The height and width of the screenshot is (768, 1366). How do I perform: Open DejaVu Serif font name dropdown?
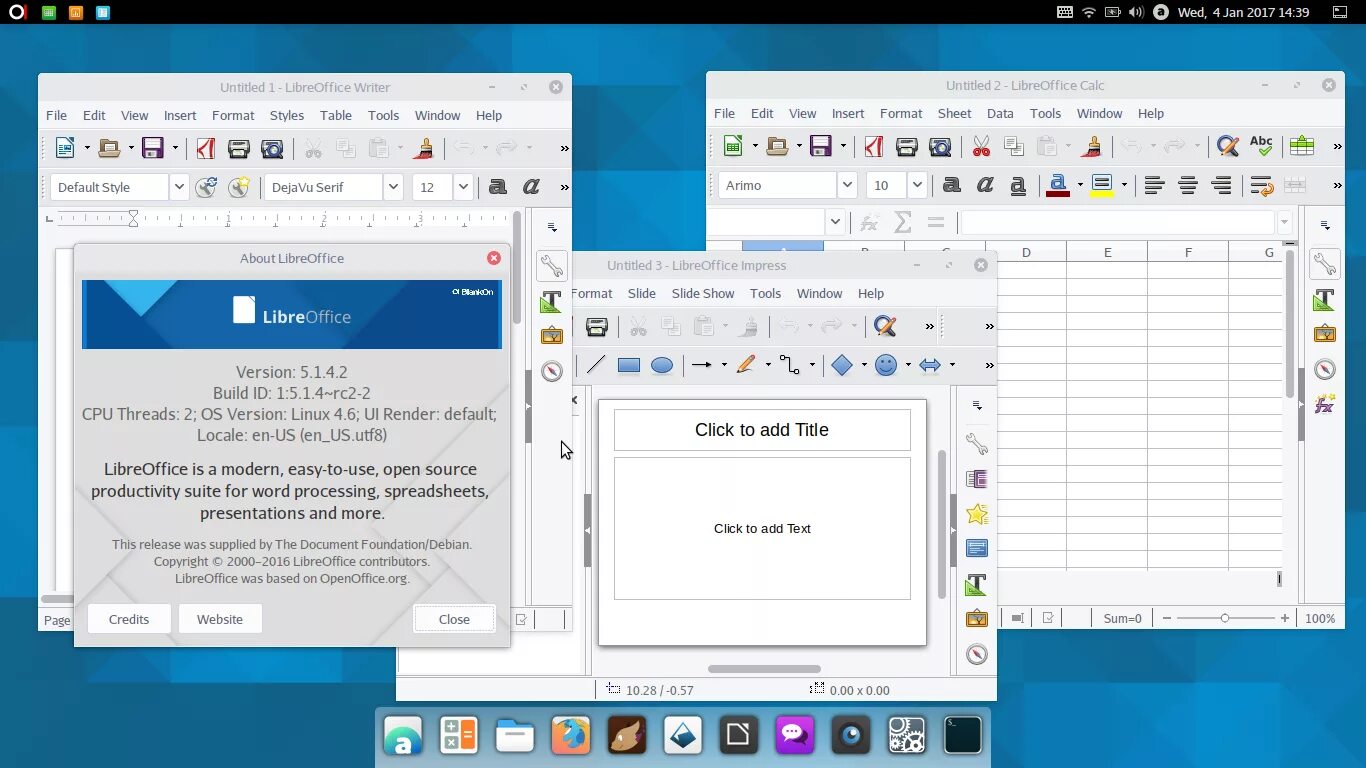[x=393, y=187]
